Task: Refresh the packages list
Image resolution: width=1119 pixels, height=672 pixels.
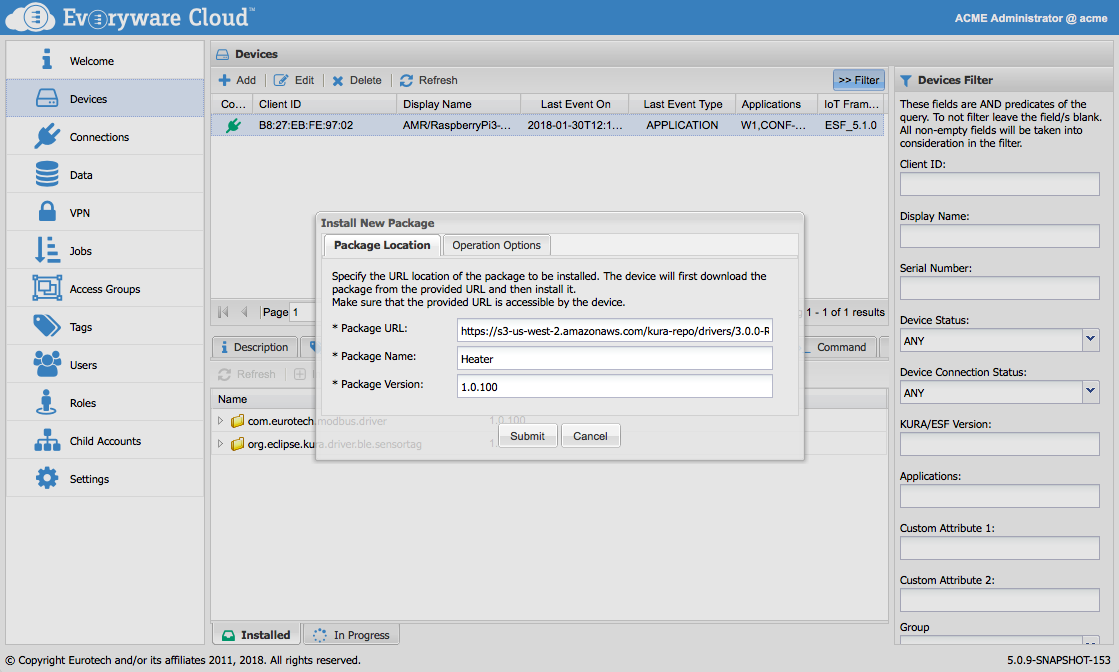Action: (247, 374)
